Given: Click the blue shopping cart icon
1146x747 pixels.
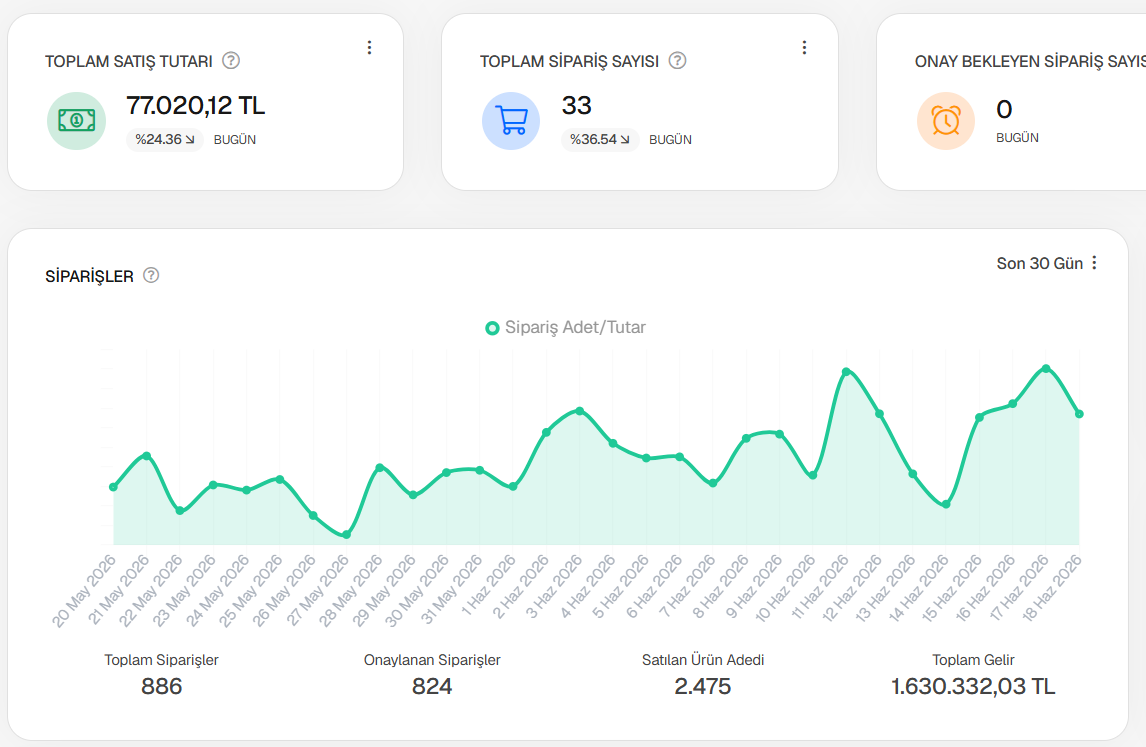Looking at the screenshot, I should tap(511, 121).
